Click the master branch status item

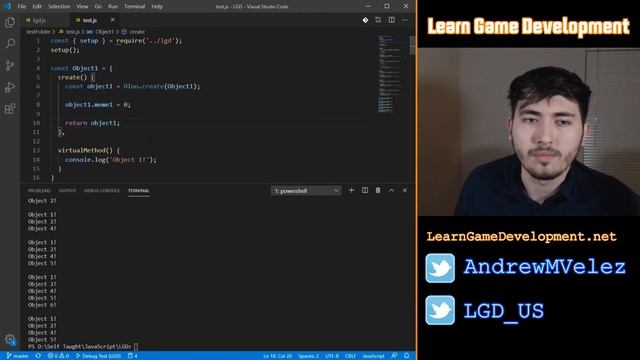coord(18,356)
